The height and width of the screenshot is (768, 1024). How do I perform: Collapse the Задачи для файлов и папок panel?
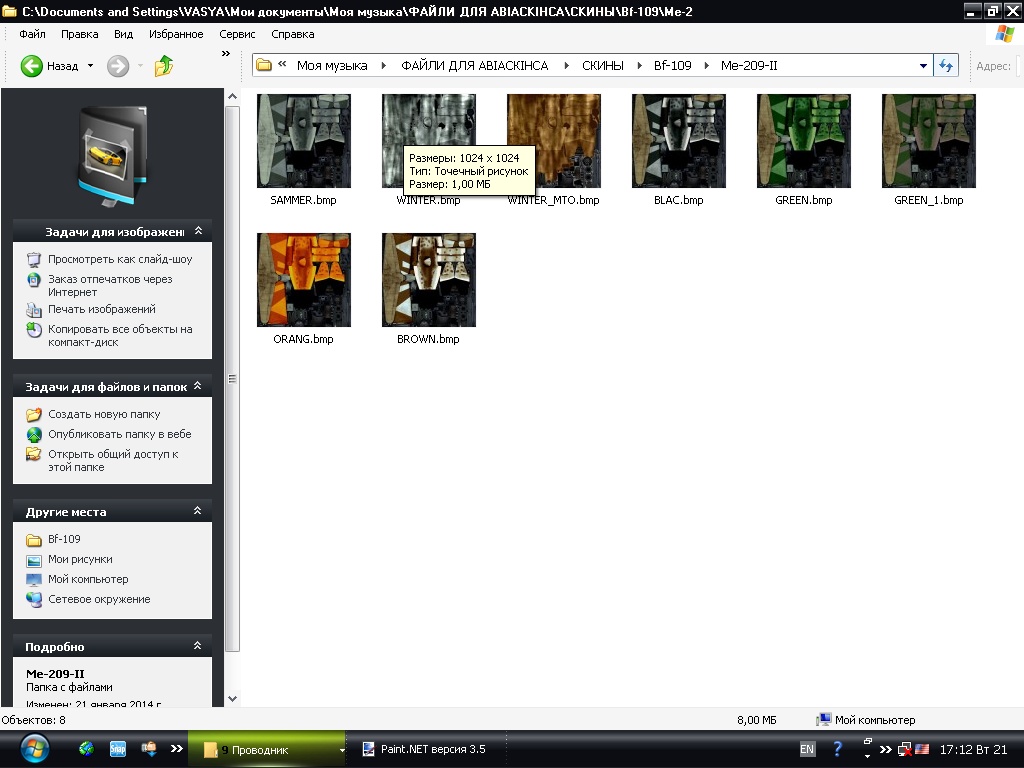pyautogui.click(x=197, y=386)
